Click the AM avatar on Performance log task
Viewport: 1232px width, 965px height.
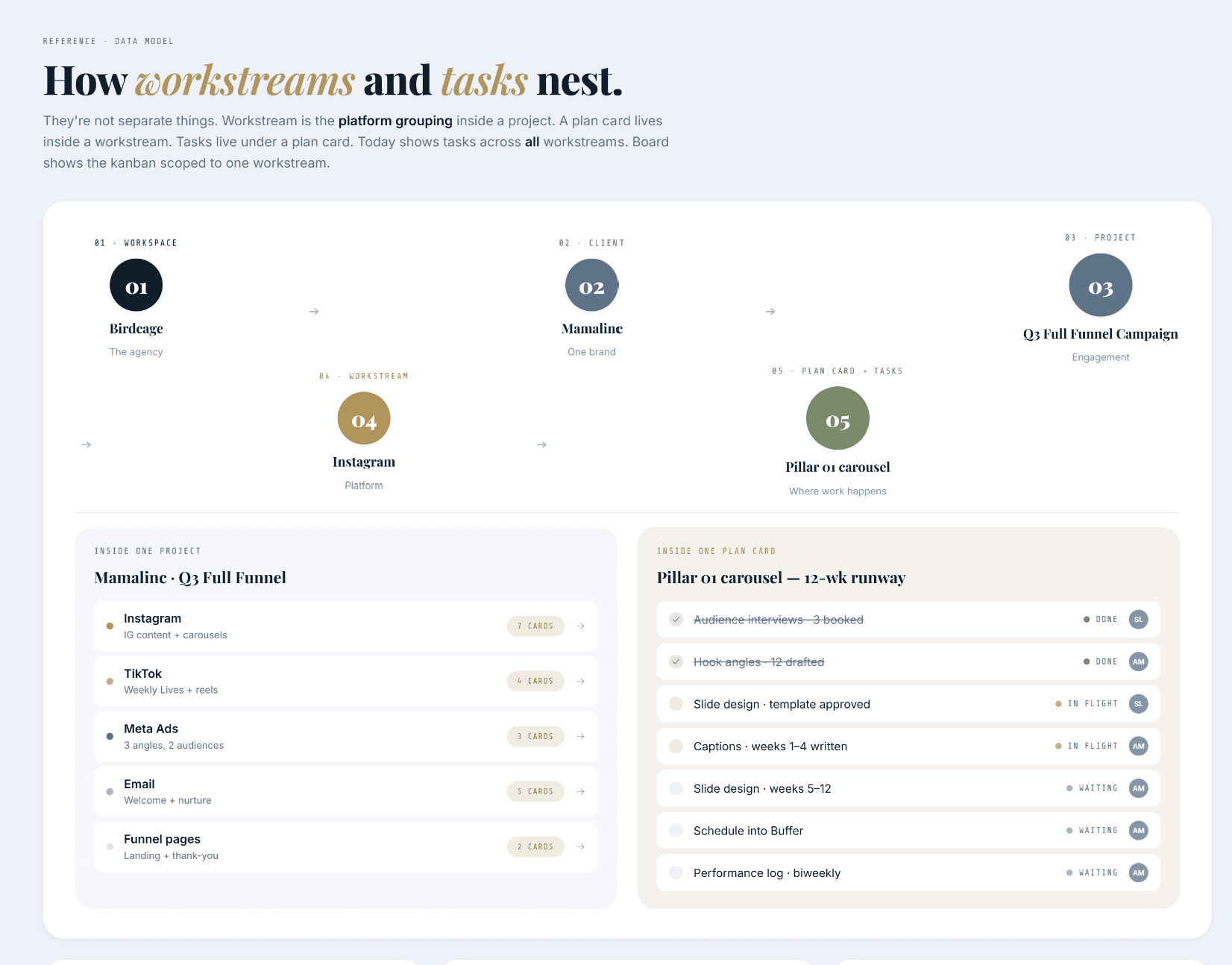[1138, 873]
